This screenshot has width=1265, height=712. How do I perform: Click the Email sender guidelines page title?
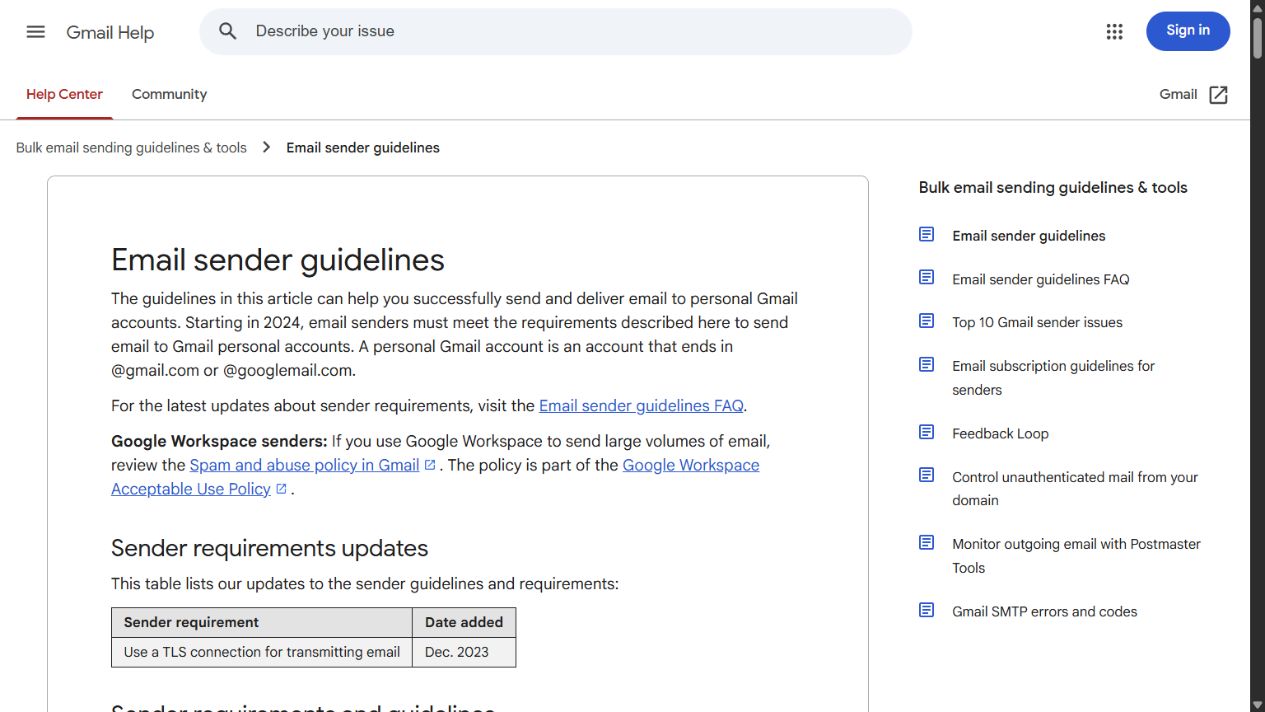point(278,260)
